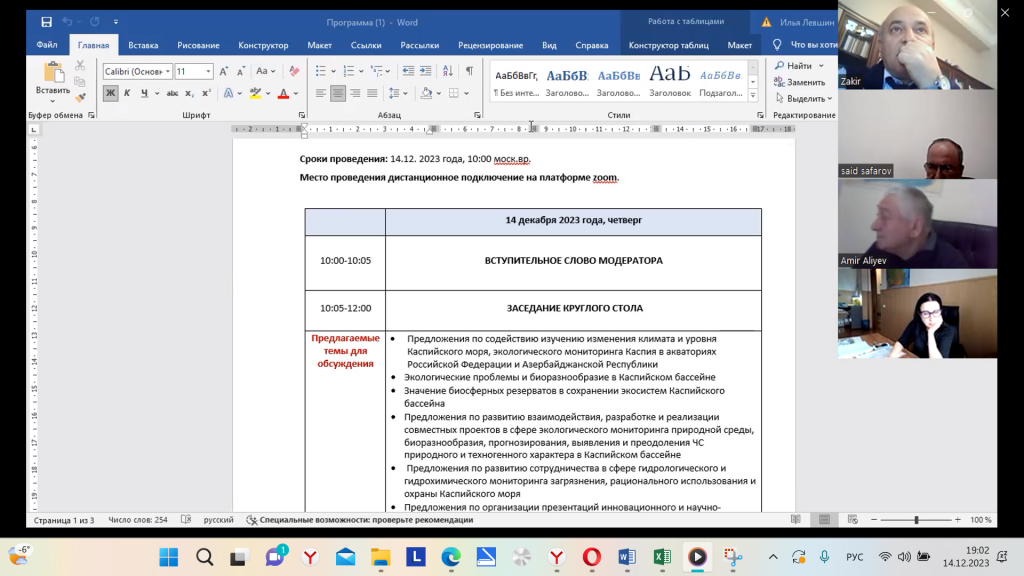Cut selection with the scissors icon
The width and height of the screenshot is (1024, 576).
pyautogui.click(x=80, y=65)
